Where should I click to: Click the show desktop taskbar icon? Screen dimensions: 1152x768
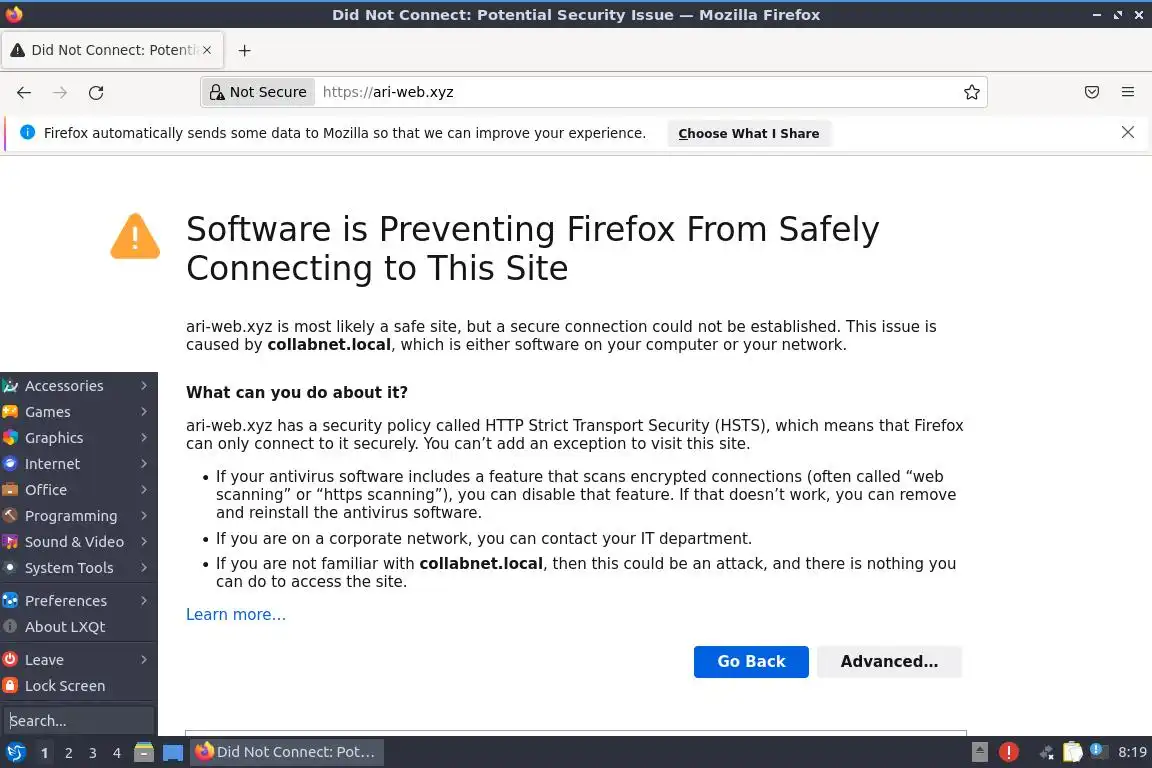point(173,753)
